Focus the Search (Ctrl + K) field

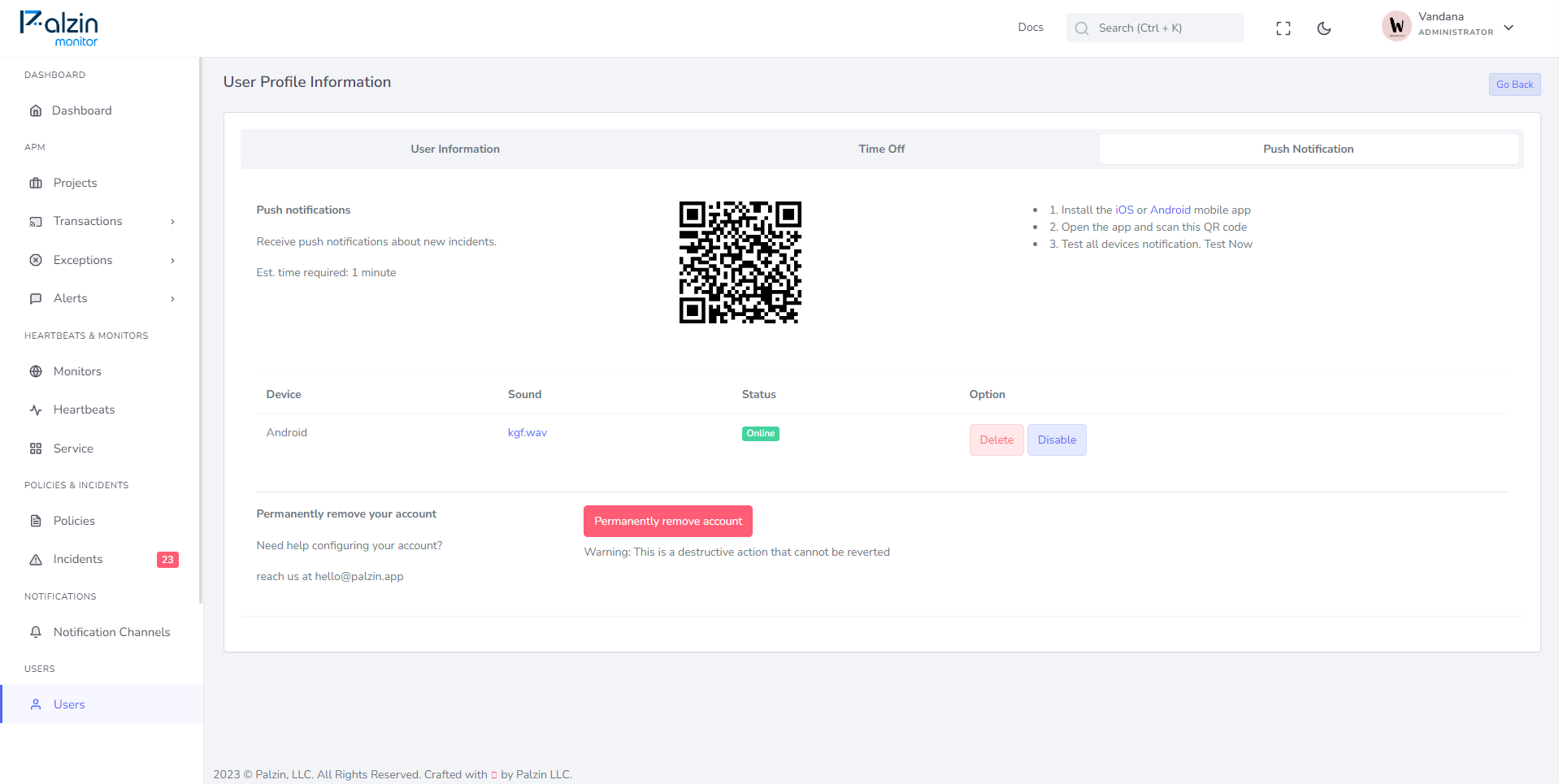[x=1155, y=28]
